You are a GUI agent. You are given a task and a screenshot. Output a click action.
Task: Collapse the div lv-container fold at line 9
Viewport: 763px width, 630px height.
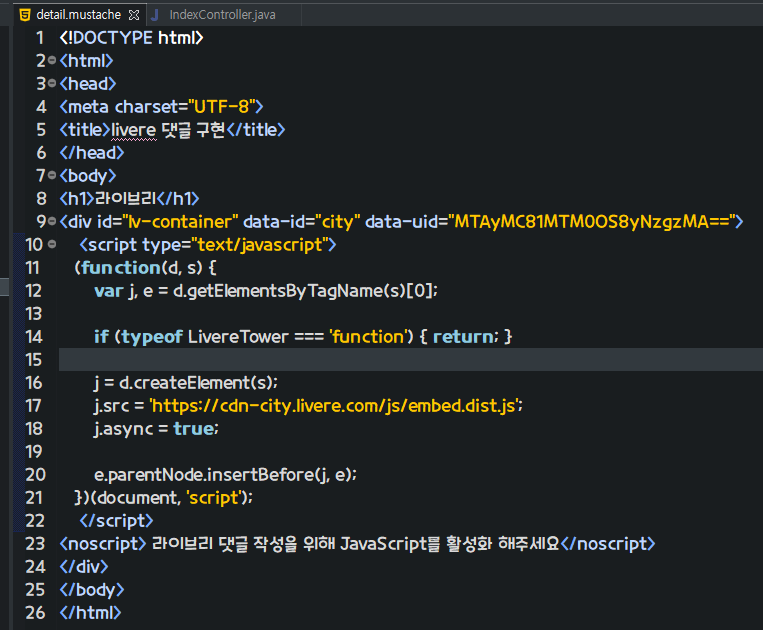pyautogui.click(x=52, y=221)
